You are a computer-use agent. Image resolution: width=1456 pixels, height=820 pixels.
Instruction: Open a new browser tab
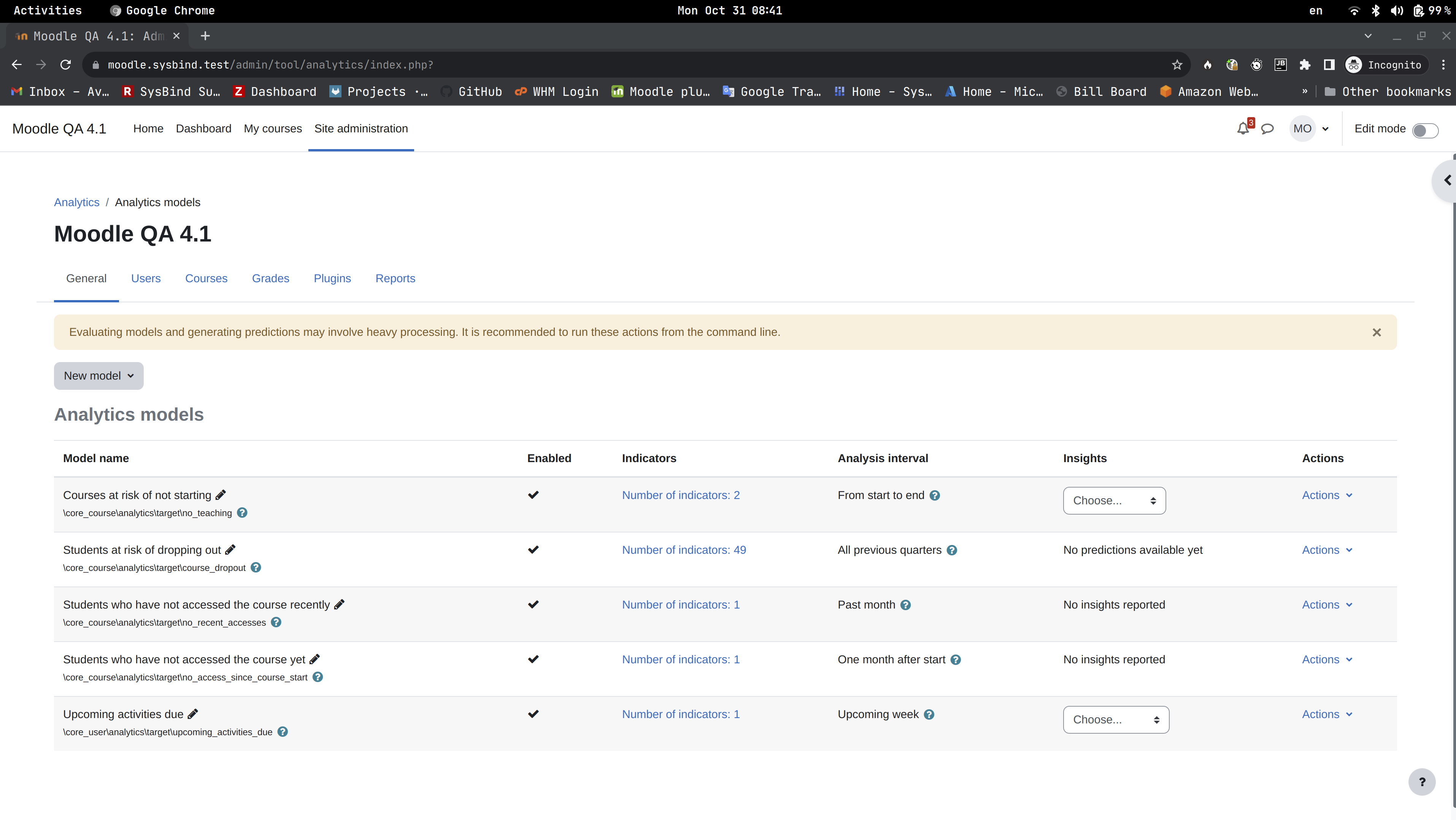coord(205,36)
